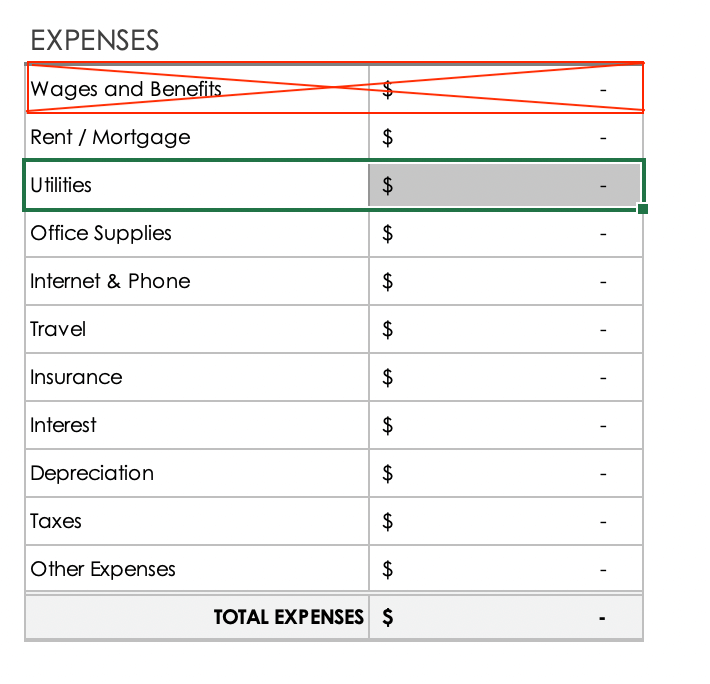
Task: Click the Insurance amount cell
Action: [x=505, y=377]
